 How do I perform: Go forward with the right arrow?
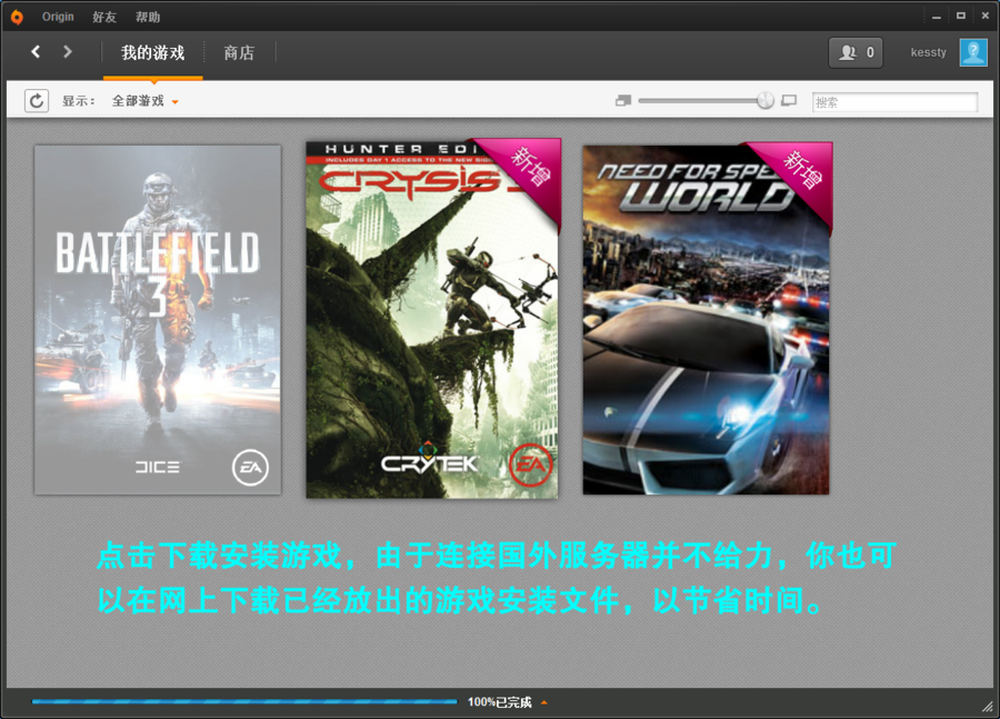point(68,52)
